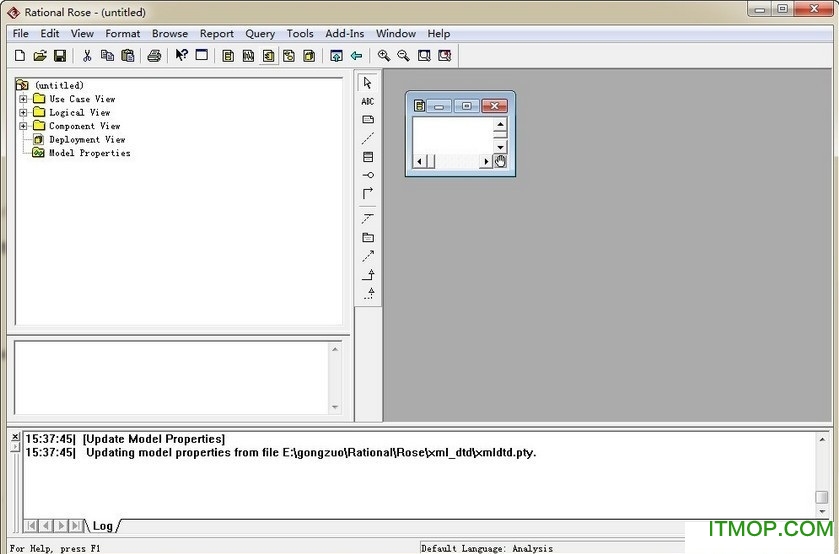Click the Copy icon in the toolbar

pyautogui.click(x=108, y=56)
